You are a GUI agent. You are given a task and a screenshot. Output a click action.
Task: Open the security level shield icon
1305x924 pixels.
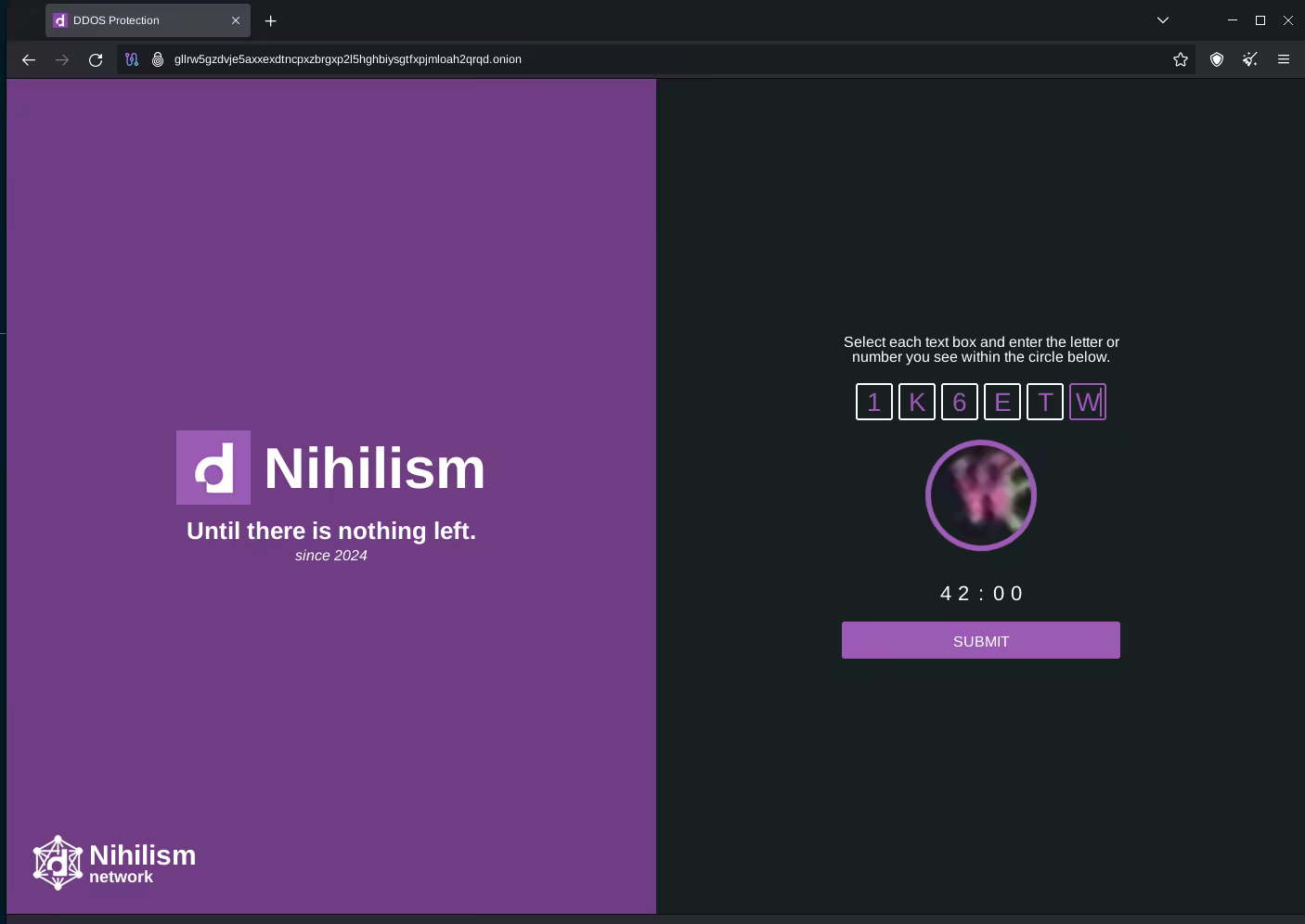[1216, 59]
